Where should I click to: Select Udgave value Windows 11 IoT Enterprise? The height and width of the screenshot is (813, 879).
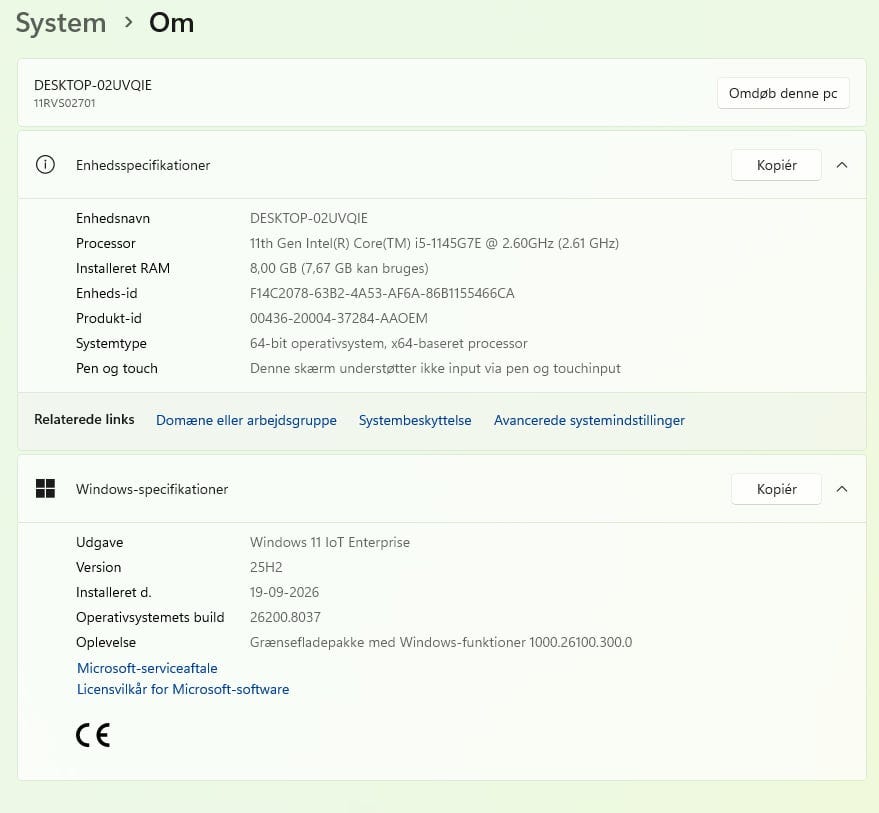[330, 542]
